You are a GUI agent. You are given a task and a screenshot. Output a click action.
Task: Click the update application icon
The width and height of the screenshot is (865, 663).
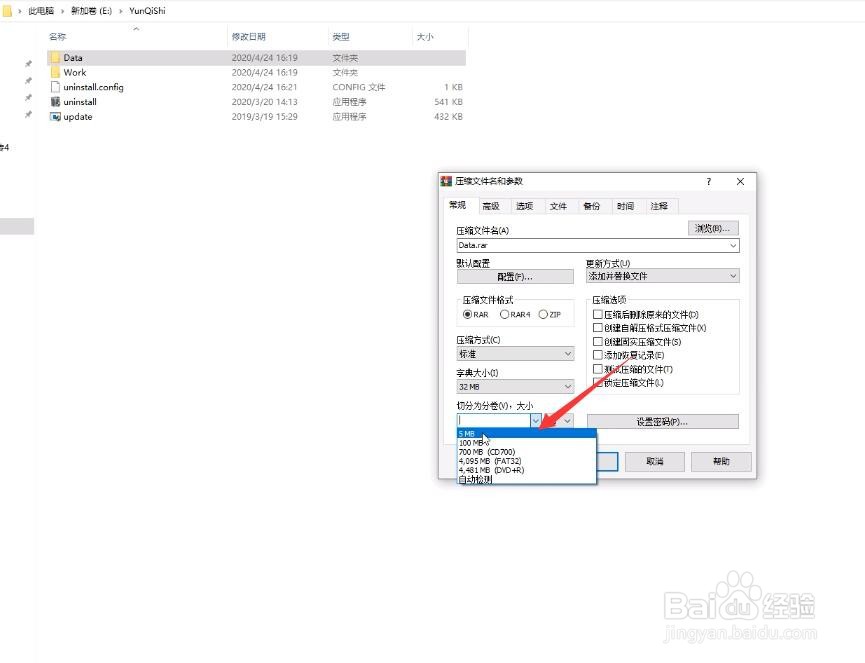click(55, 116)
